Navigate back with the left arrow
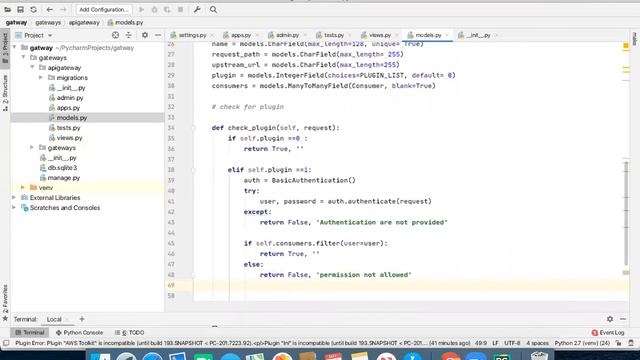The image size is (640, 360). pos(49,9)
